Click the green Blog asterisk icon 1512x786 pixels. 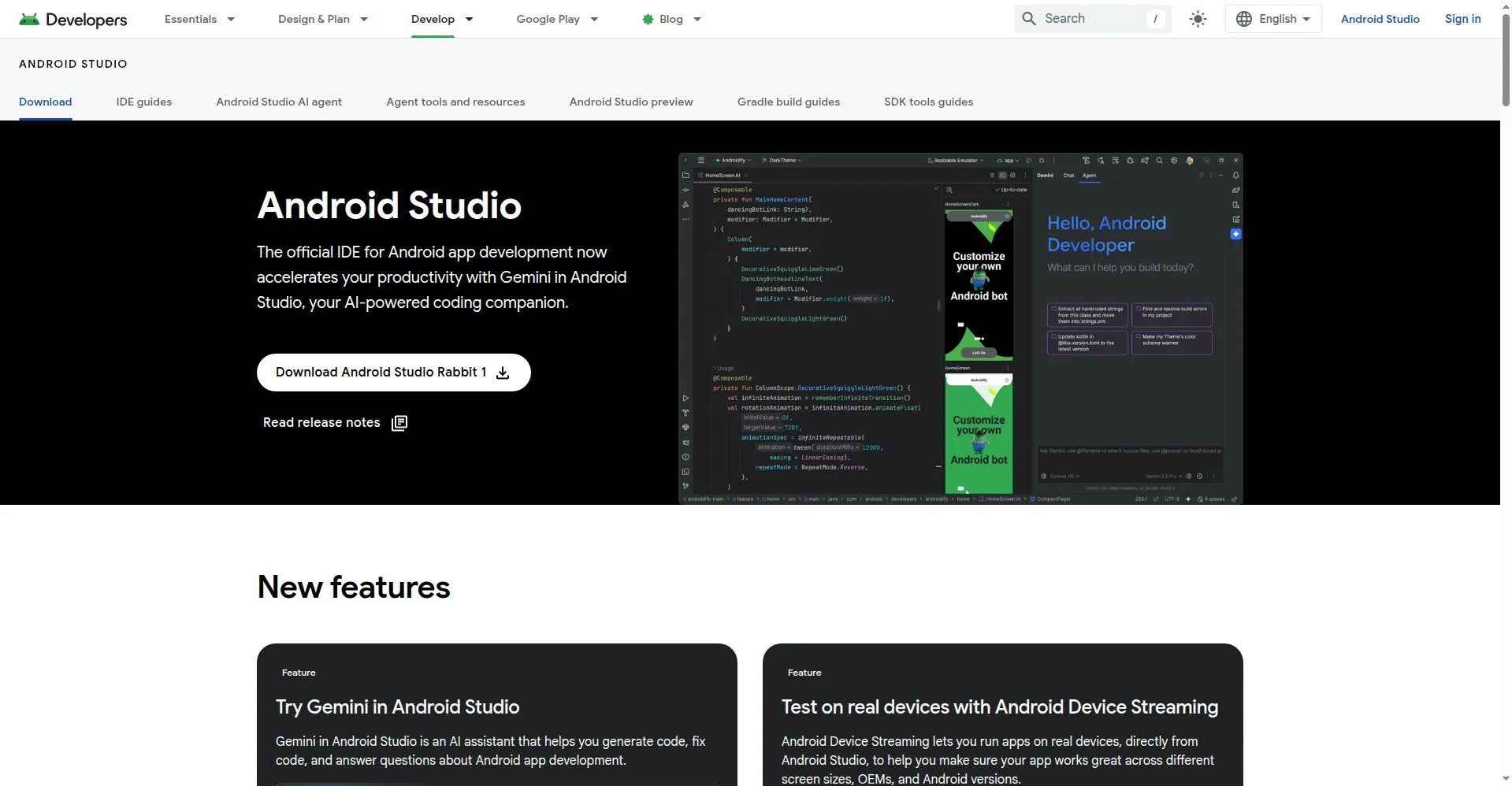point(648,19)
